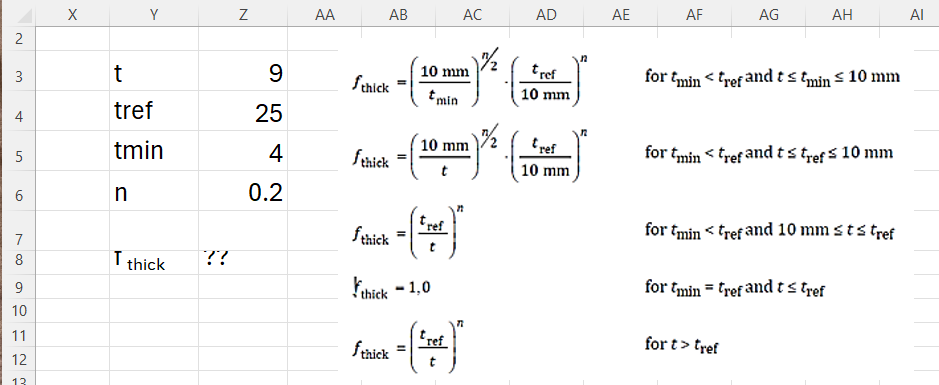This screenshot has width=939, height=385.
Task: Click the cell containing value 4
Action: pyautogui.click(x=243, y=151)
